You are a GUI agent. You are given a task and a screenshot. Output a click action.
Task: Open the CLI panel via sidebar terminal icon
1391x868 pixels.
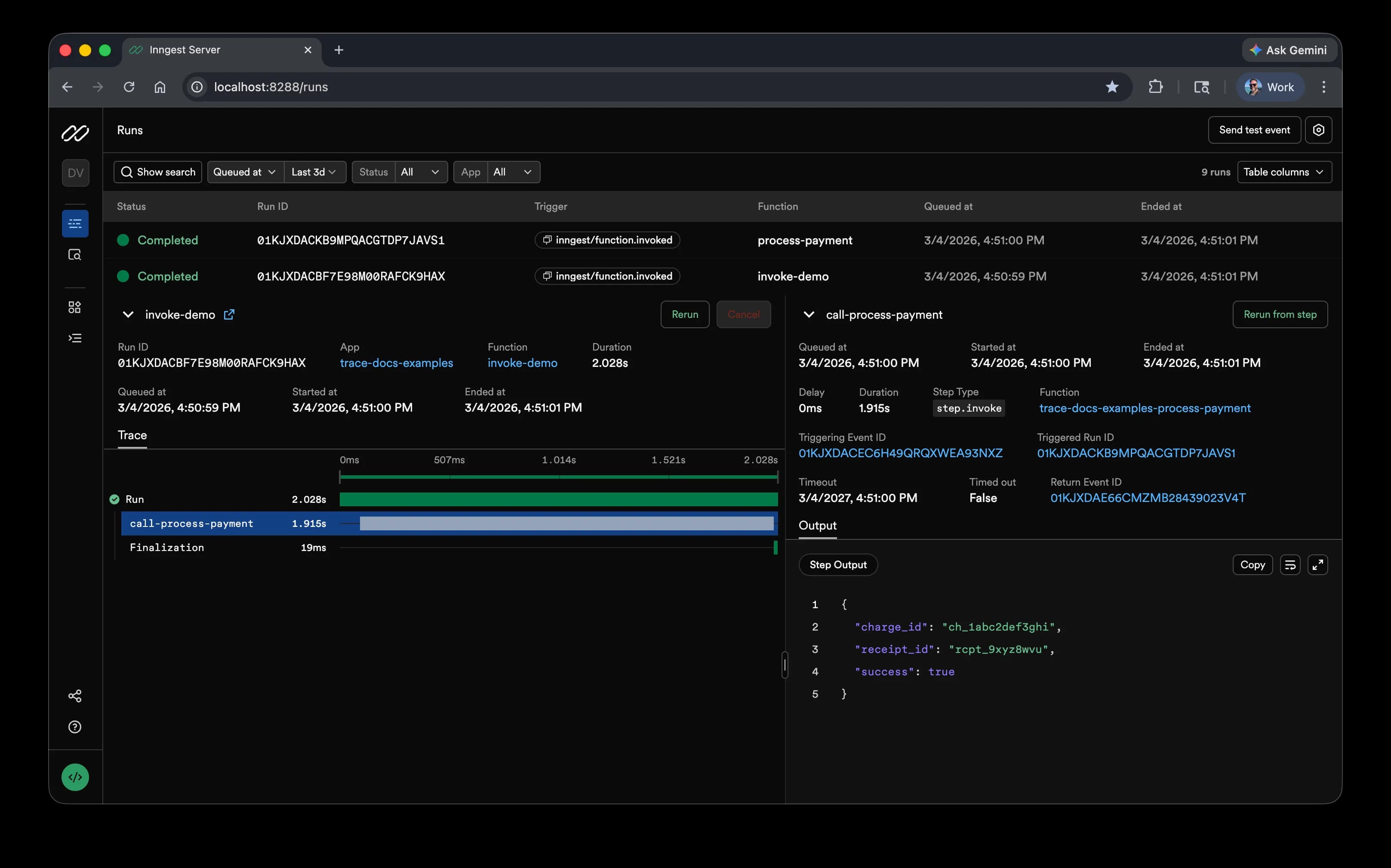coord(75,338)
